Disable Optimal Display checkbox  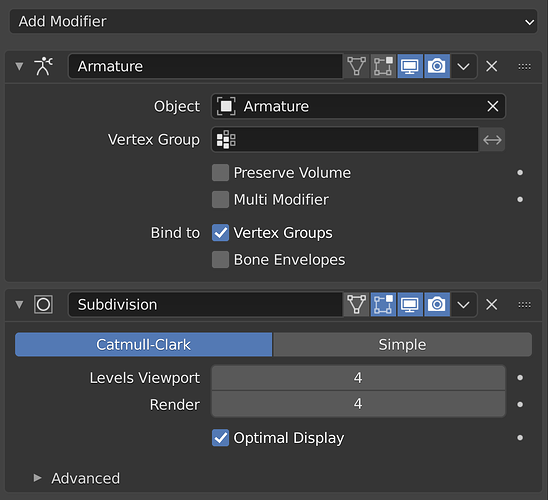click(221, 438)
